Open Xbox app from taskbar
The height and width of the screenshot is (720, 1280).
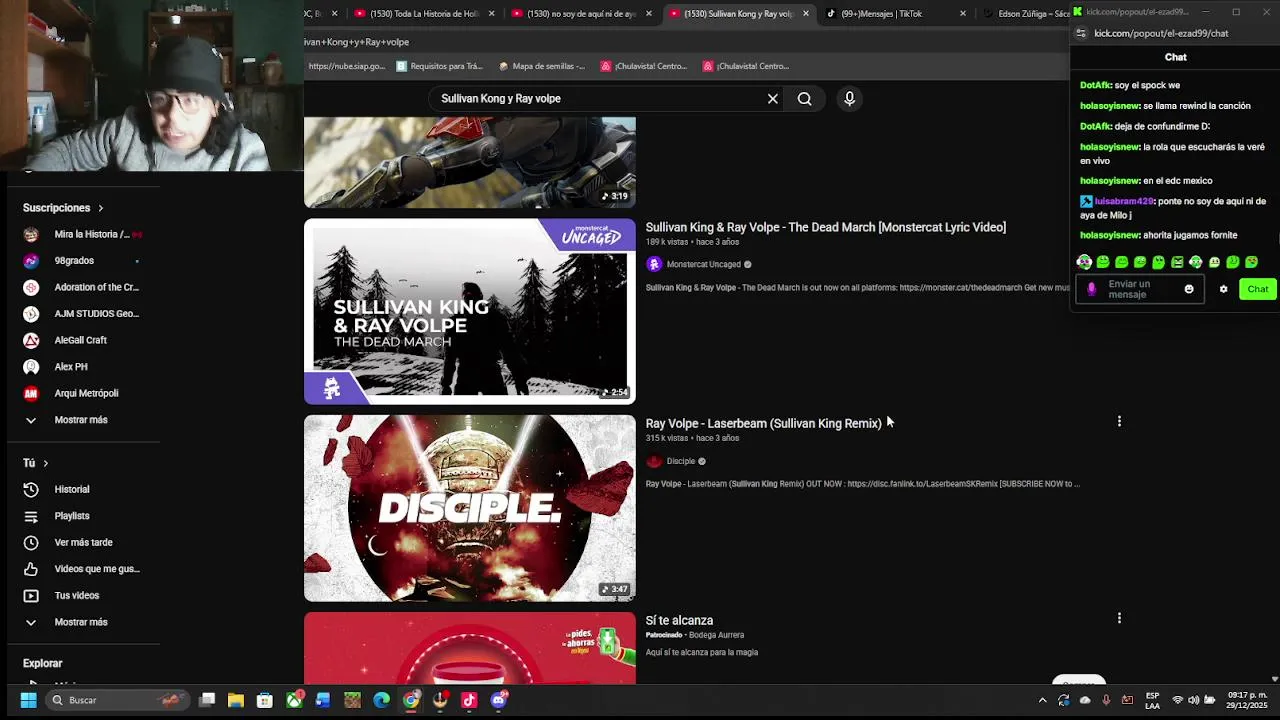pos(294,700)
